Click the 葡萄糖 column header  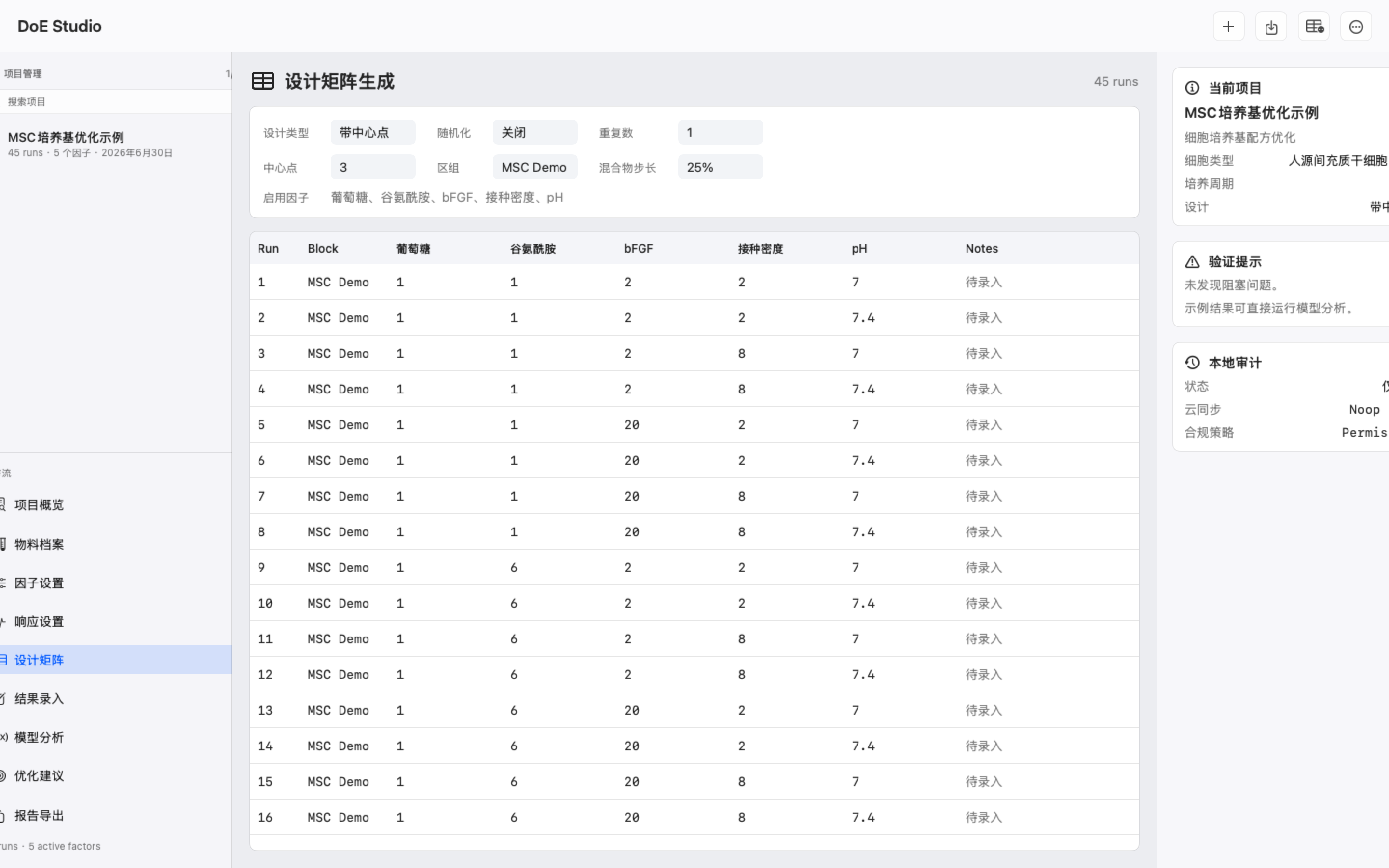tap(413, 248)
